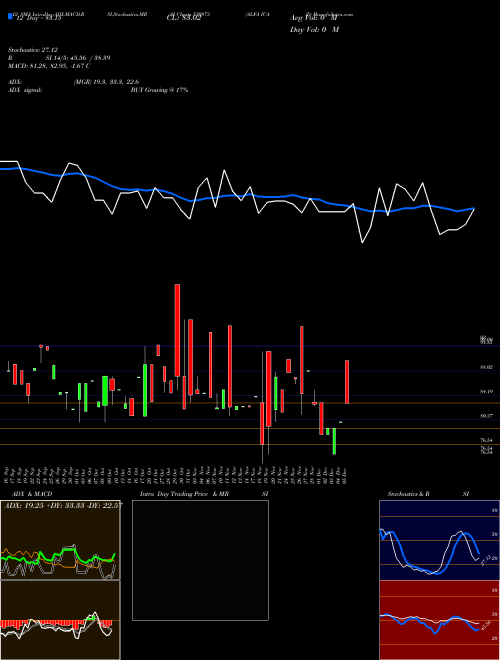Open the ADX indicator chart panel
Image resolution: width=500 pixels, height=660 pixels.
(60, 540)
